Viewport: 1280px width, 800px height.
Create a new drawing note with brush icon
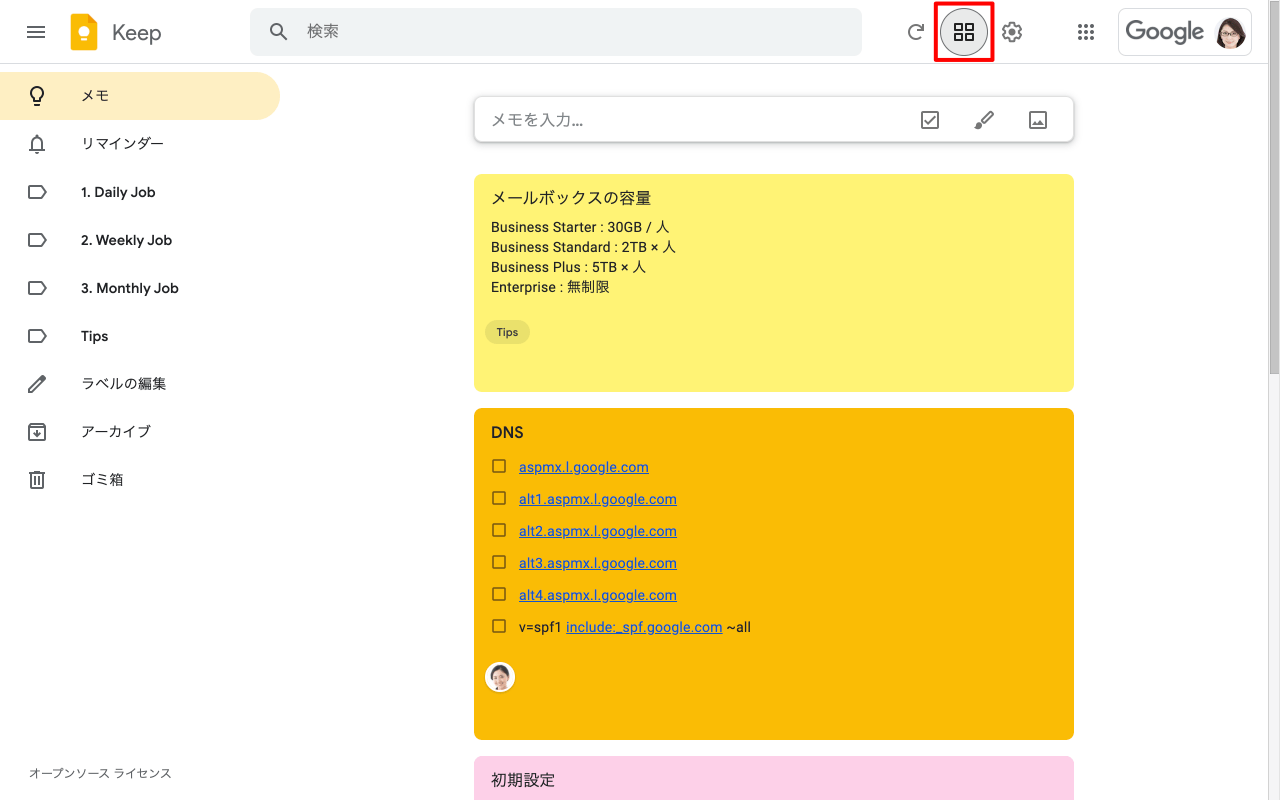tap(984, 120)
